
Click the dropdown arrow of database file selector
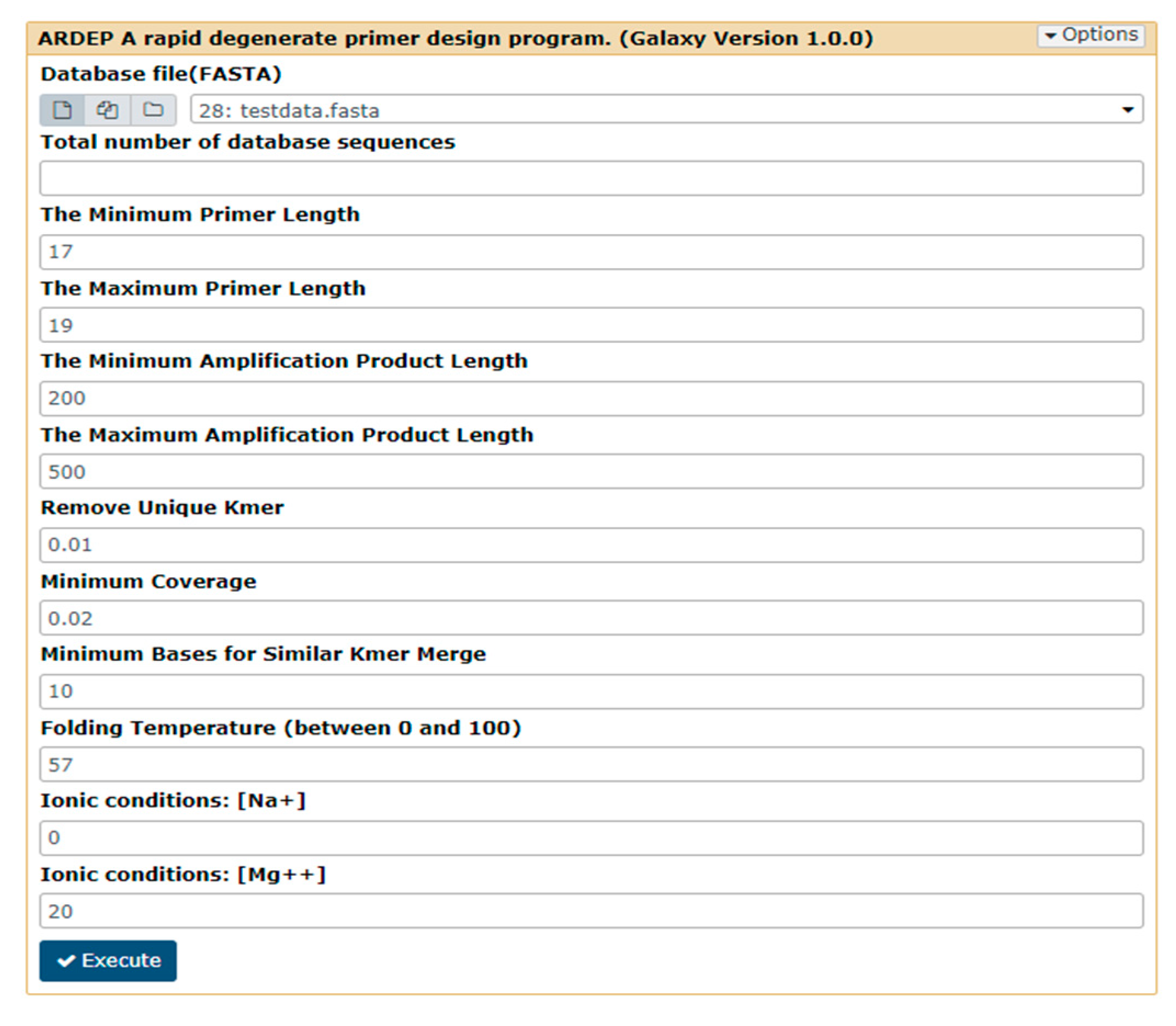click(x=1127, y=110)
